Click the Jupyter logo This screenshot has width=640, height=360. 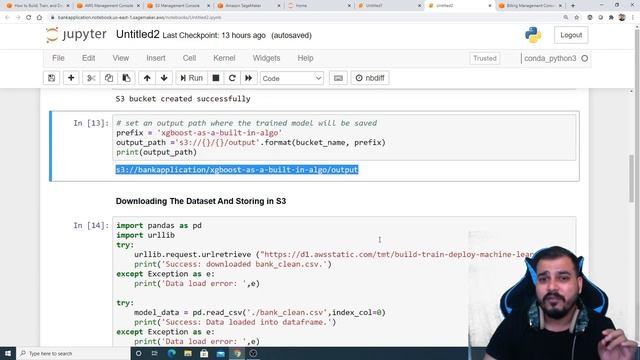point(76,35)
